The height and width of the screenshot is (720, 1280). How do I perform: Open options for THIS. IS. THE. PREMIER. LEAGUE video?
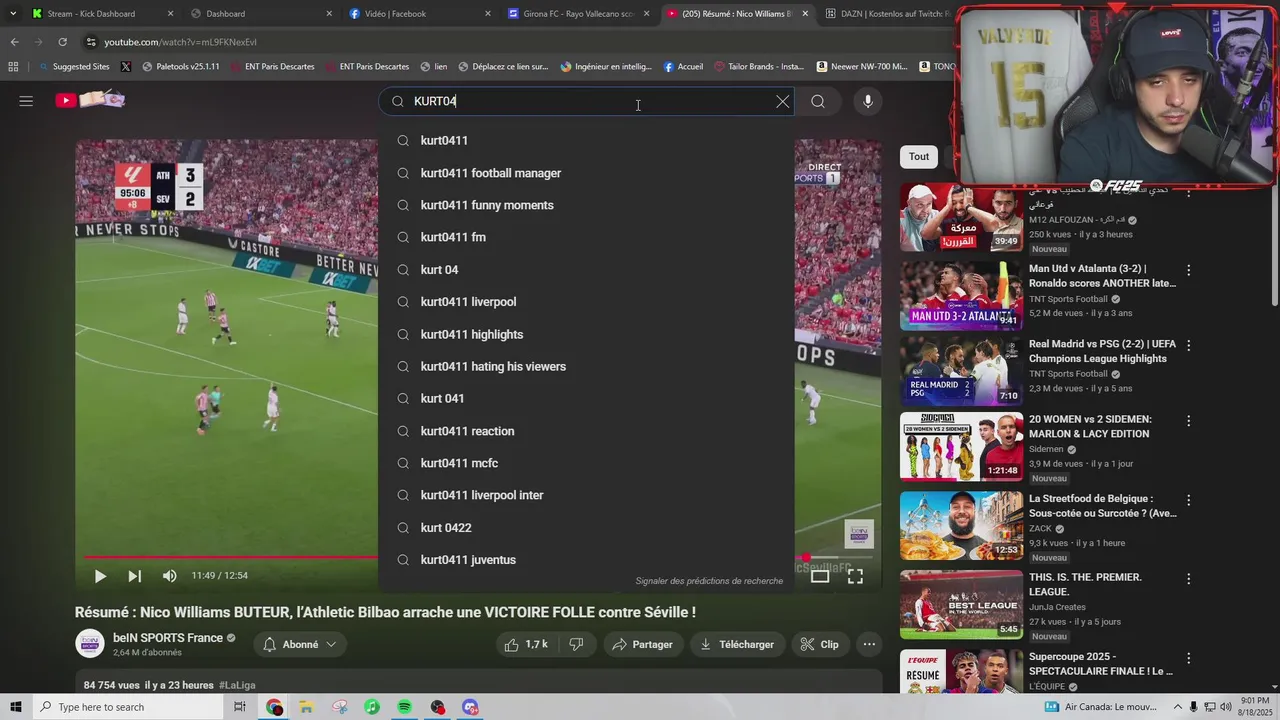1188,579
